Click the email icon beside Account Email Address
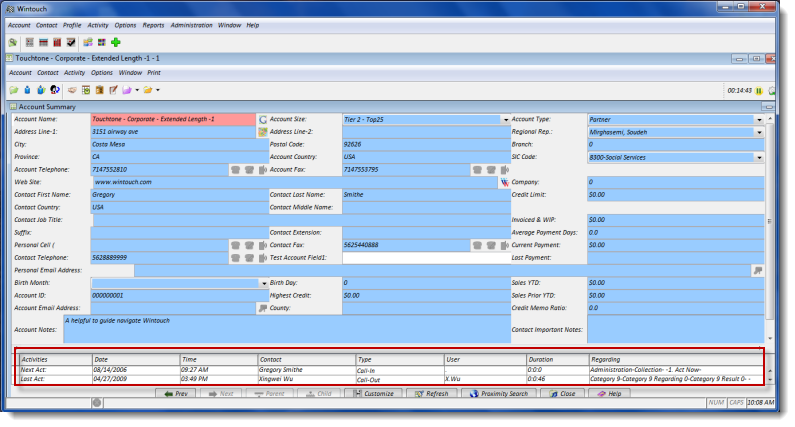The width and height of the screenshot is (795, 427). click(263, 308)
